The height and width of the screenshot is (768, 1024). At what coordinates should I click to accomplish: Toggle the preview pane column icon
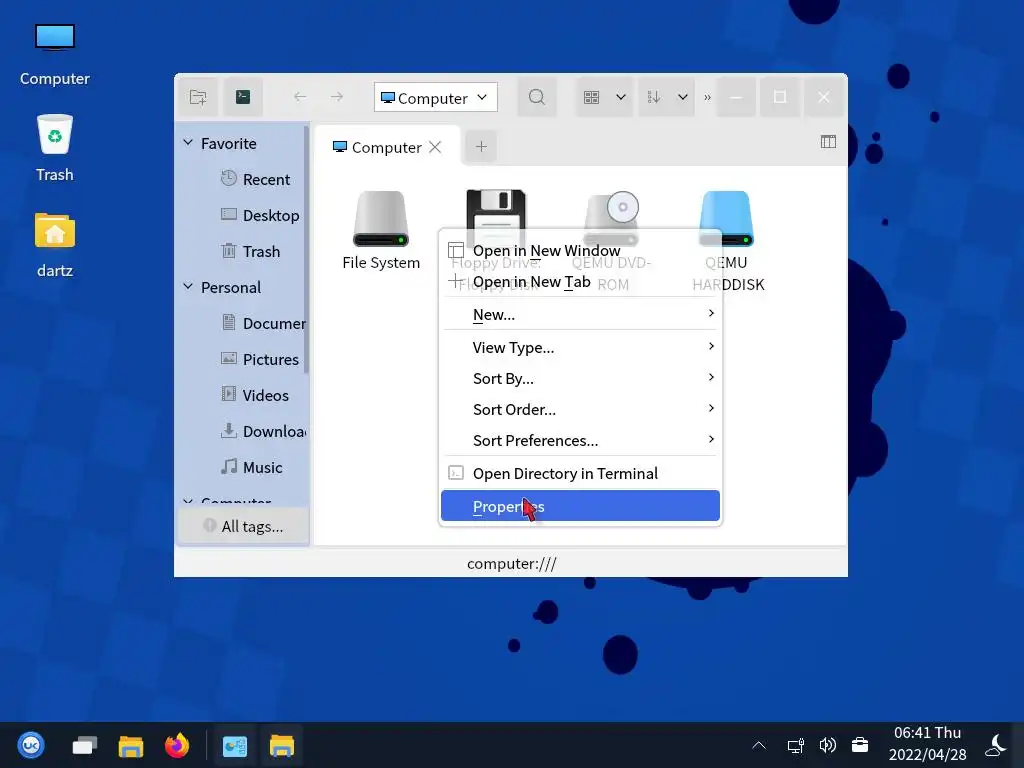coord(828,142)
